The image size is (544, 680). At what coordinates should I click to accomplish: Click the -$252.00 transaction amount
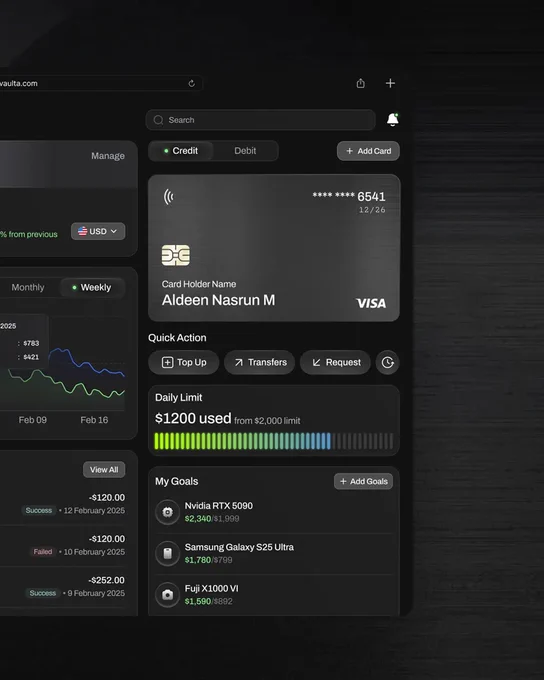click(107, 580)
